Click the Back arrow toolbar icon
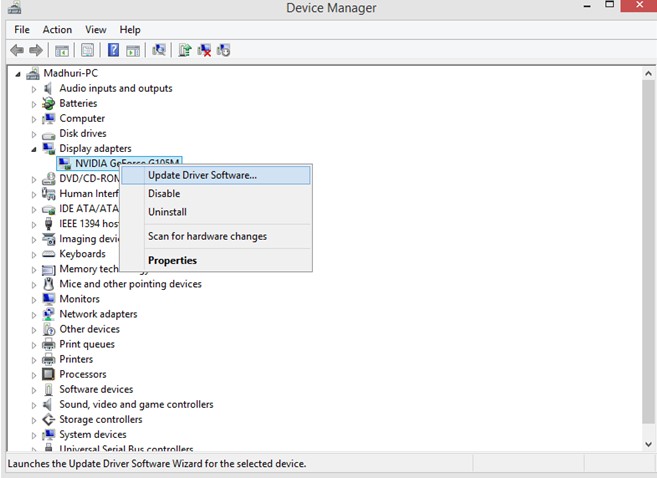The height and width of the screenshot is (478, 657). tap(17, 50)
